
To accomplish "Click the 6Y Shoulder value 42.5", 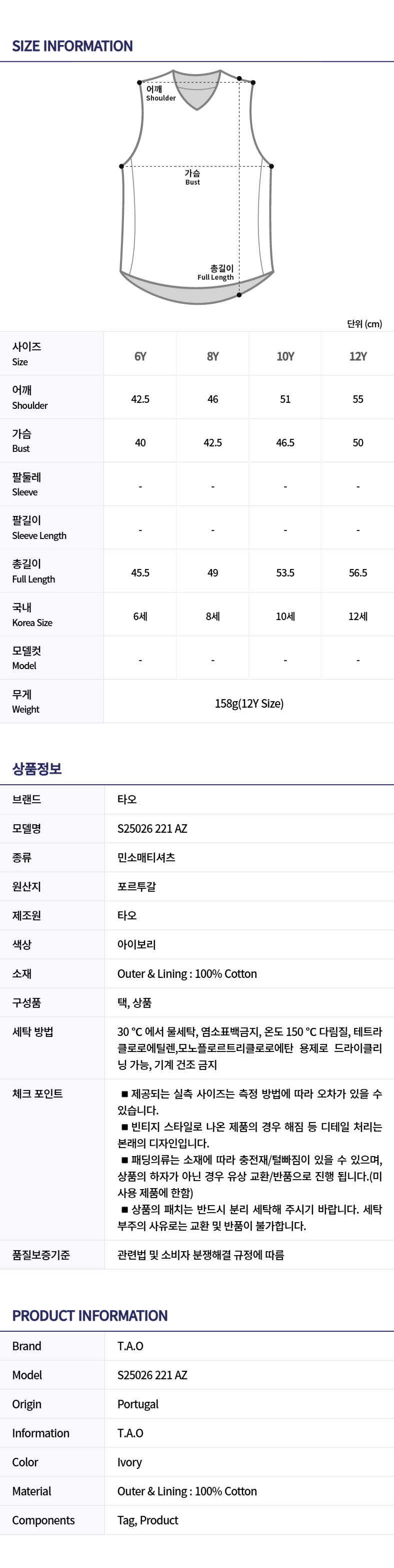I will [140, 399].
